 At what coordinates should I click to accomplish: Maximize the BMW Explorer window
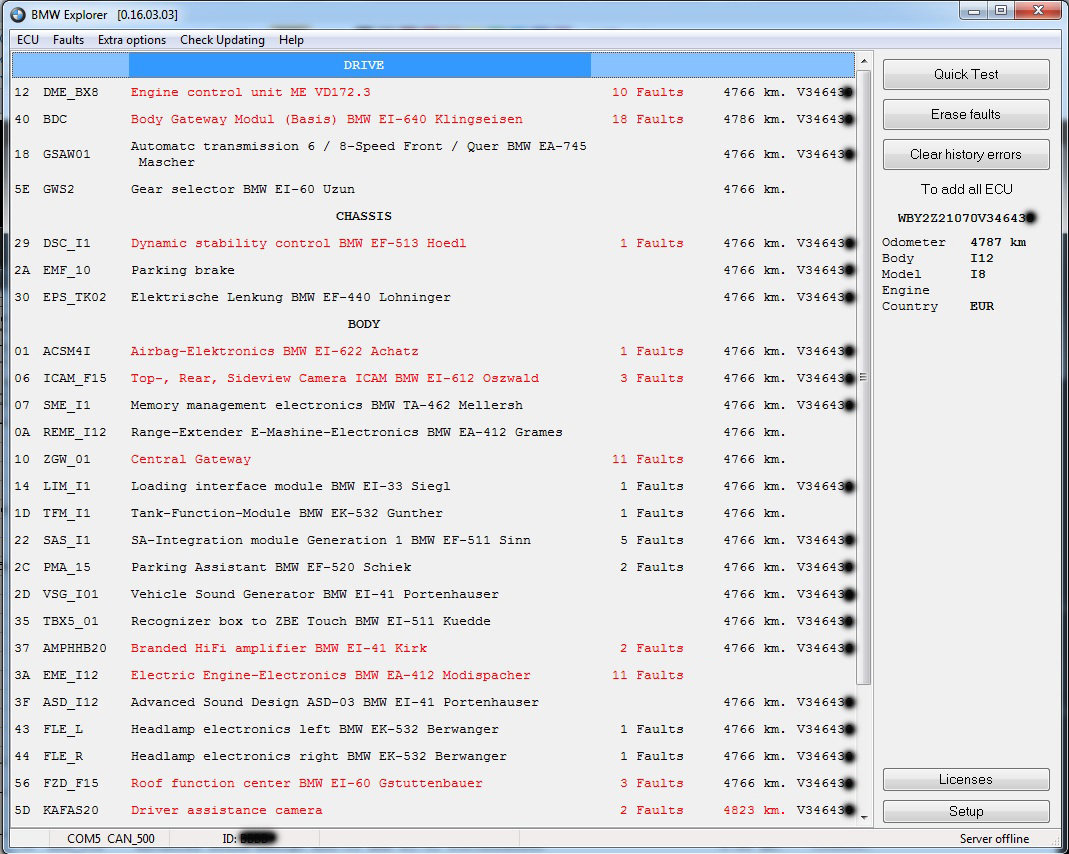(1000, 11)
